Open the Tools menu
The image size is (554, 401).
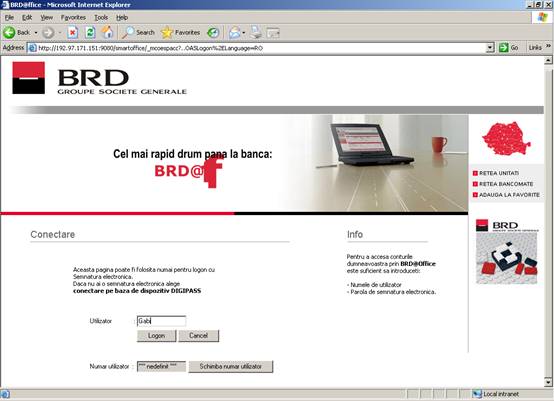point(101,17)
